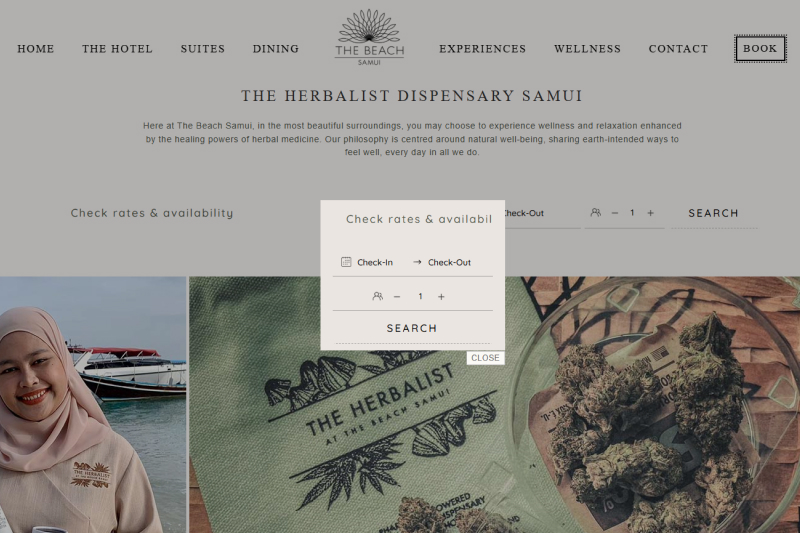This screenshot has height=533, width=800.
Task: Close the rates popup
Action: pos(485,358)
